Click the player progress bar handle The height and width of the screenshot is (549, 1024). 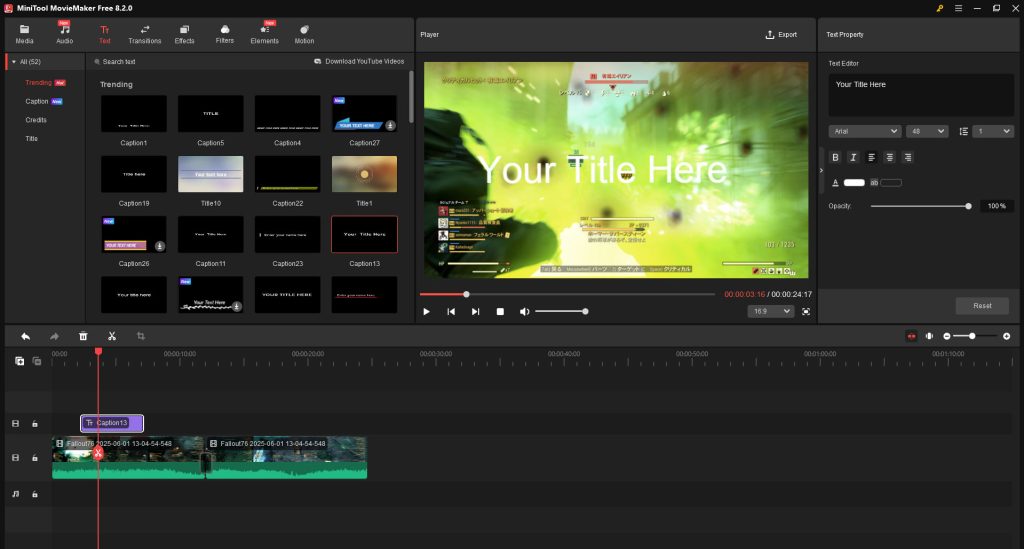point(466,294)
